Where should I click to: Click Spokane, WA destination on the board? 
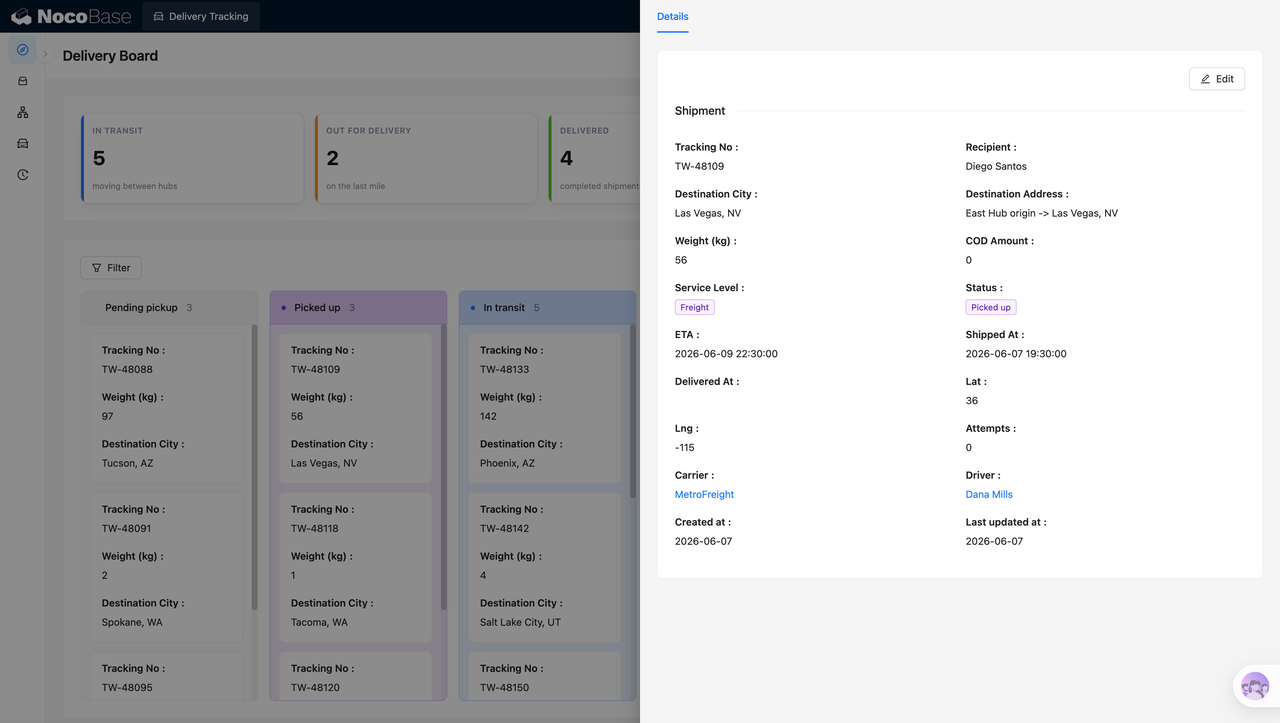[132, 622]
